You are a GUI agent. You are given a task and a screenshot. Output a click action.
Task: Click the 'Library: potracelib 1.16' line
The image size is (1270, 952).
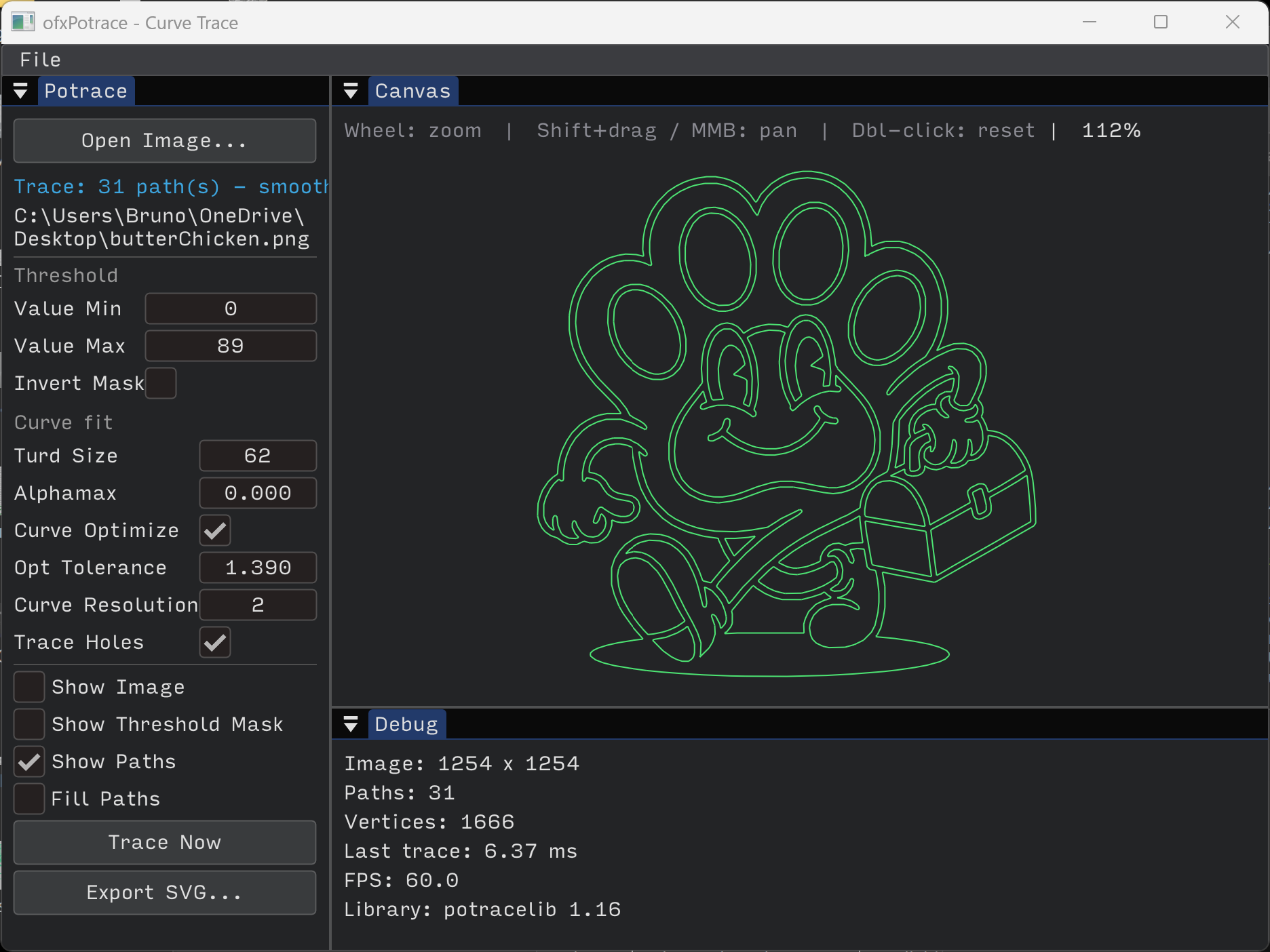(482, 909)
